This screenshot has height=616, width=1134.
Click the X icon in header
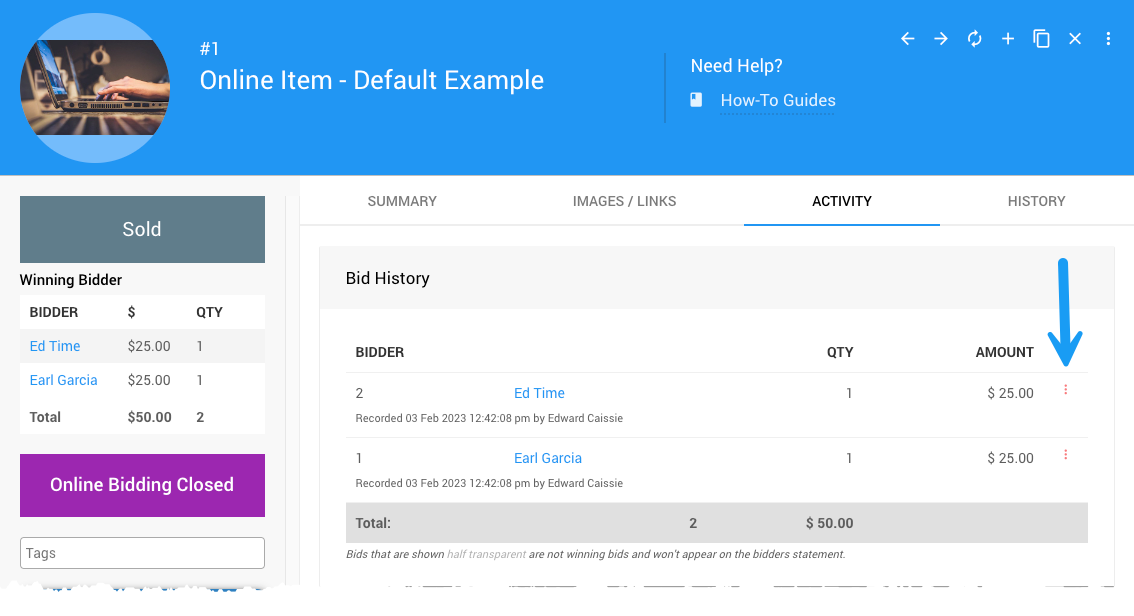[1075, 39]
